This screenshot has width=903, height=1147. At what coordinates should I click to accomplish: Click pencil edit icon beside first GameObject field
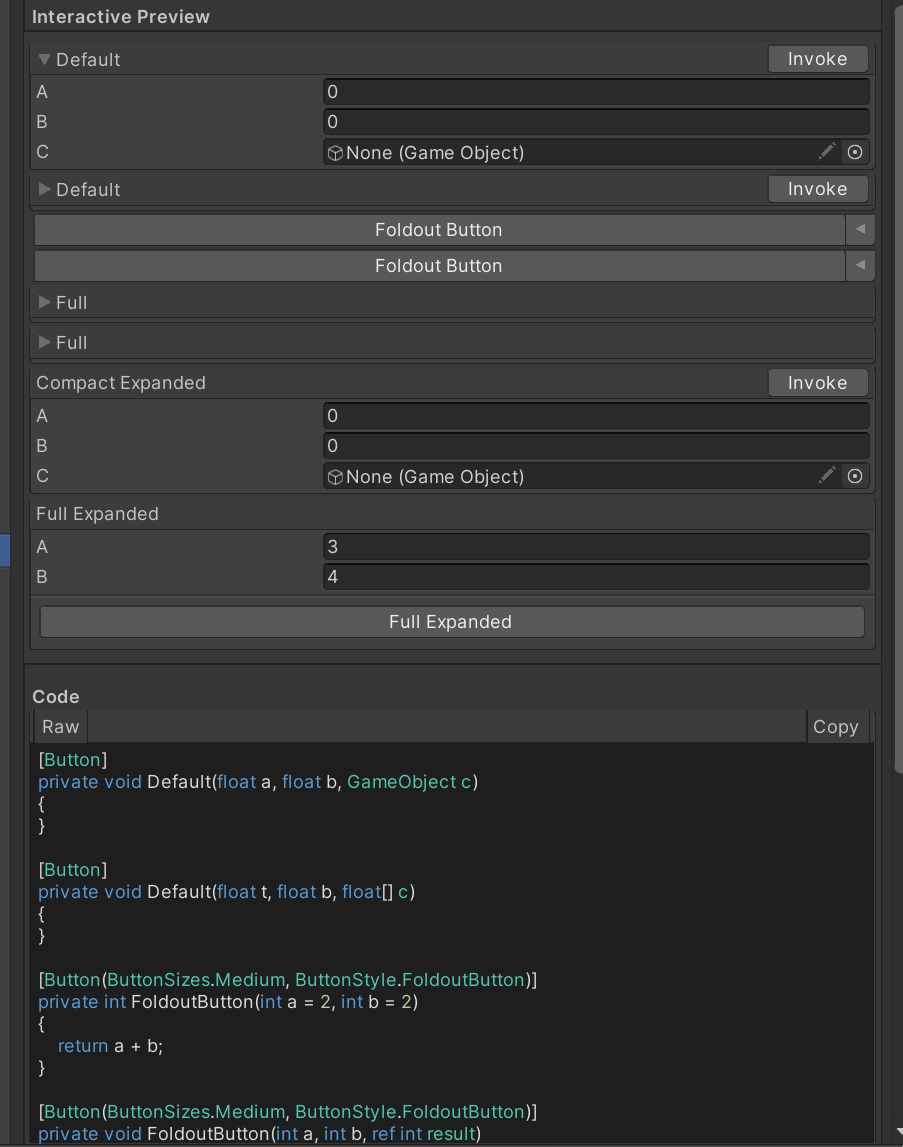[x=826, y=152]
